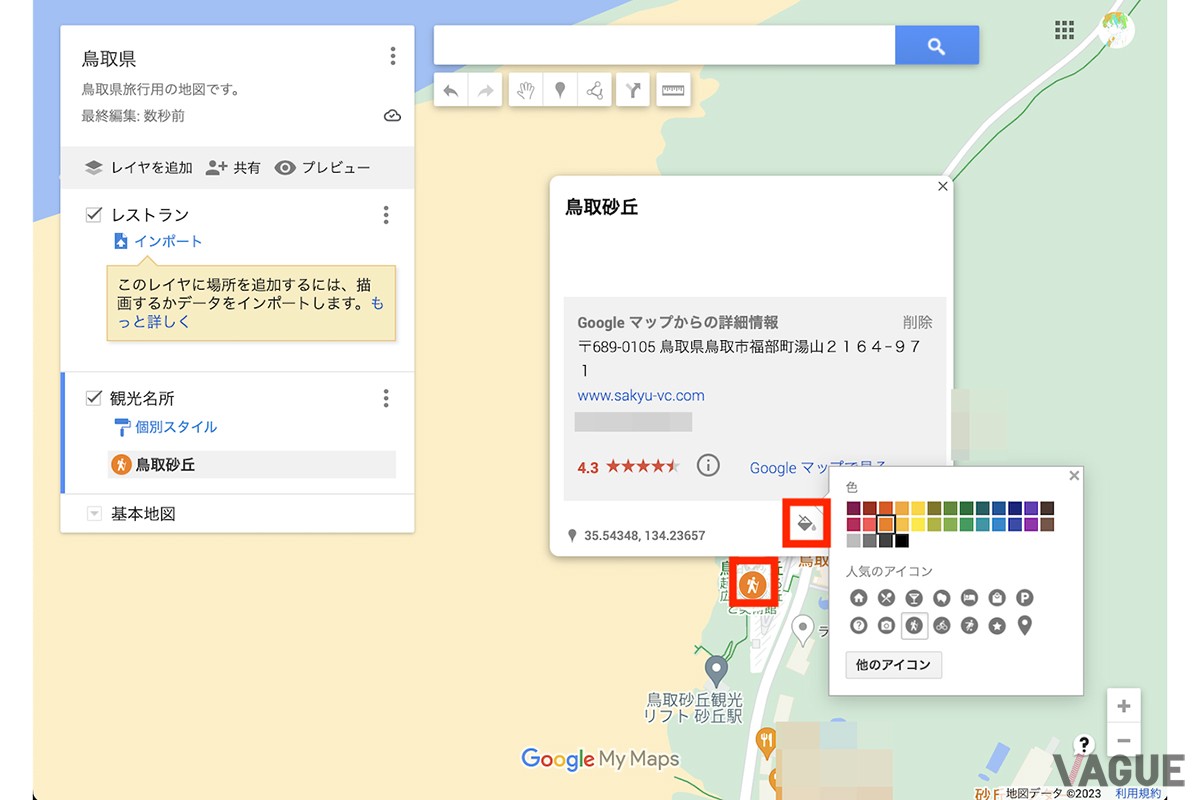Click the Google マップで見る link

pos(818,467)
